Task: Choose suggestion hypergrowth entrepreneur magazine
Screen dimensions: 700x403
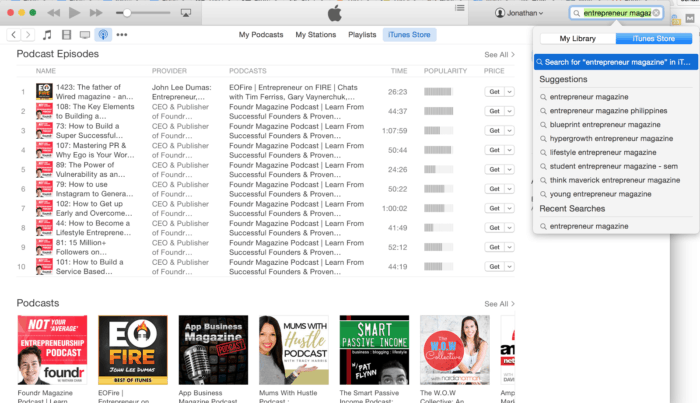Action: [x=611, y=138]
